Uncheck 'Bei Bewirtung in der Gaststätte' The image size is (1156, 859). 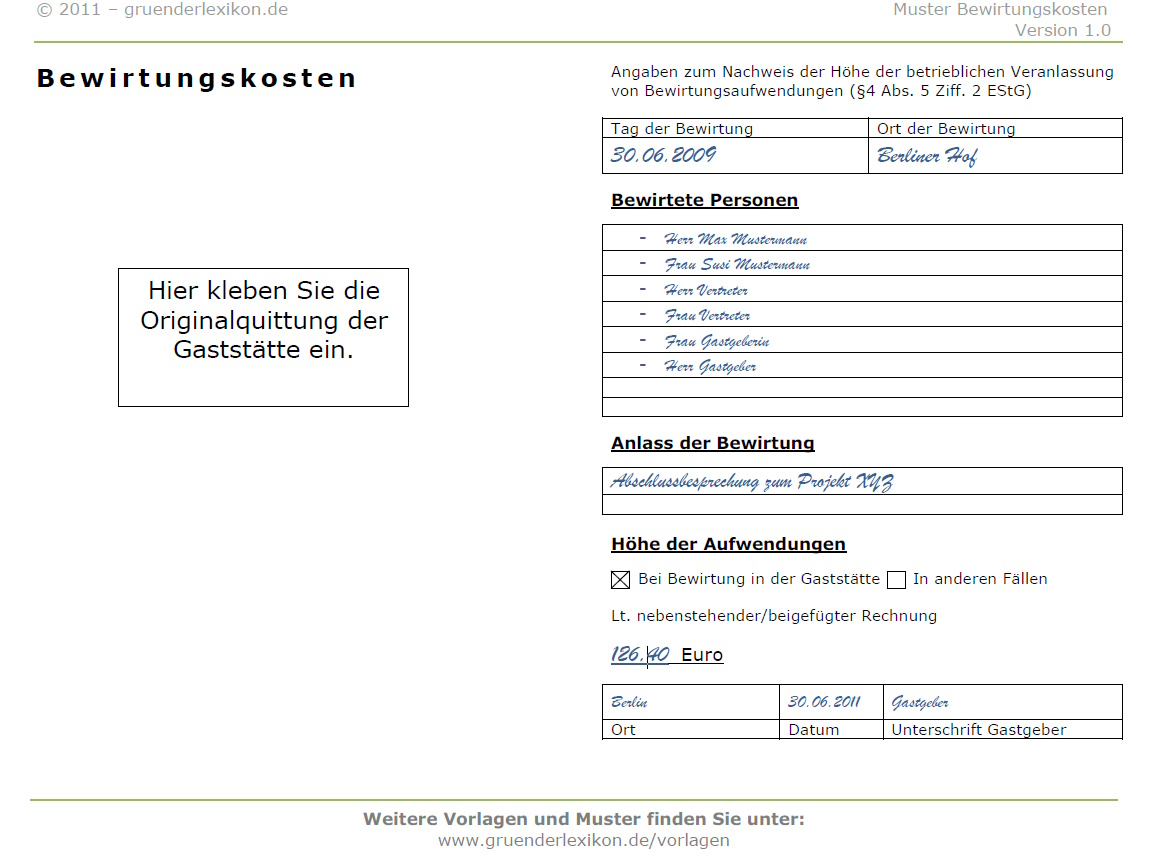point(619,580)
